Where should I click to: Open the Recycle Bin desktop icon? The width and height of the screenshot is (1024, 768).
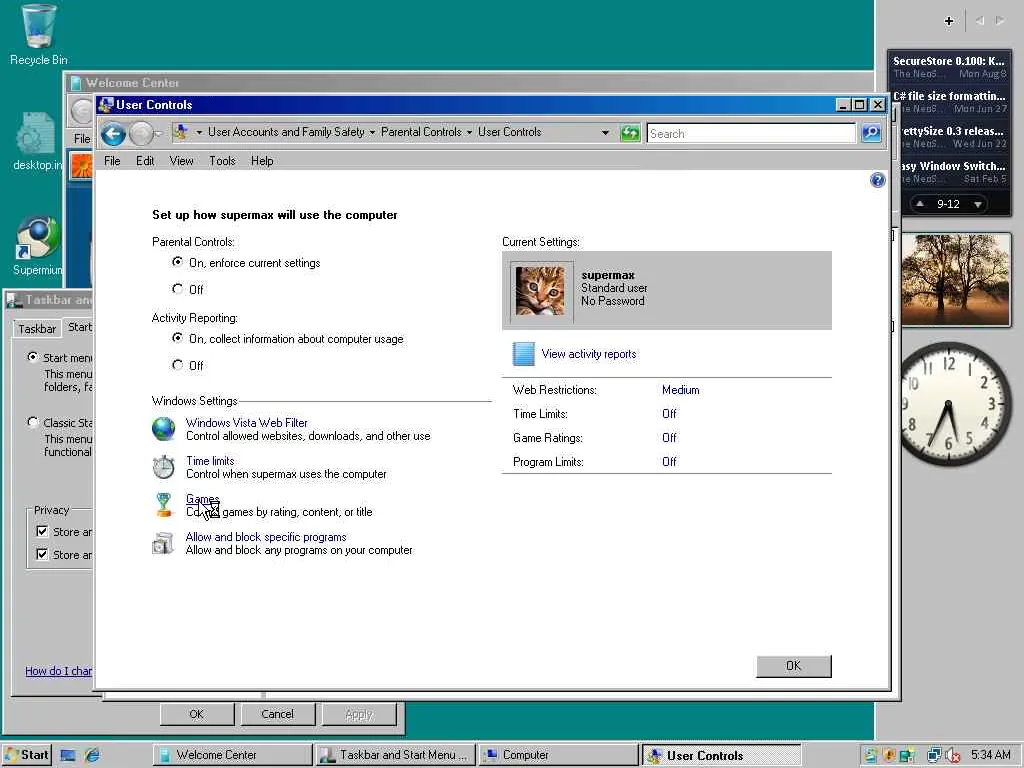(x=39, y=34)
